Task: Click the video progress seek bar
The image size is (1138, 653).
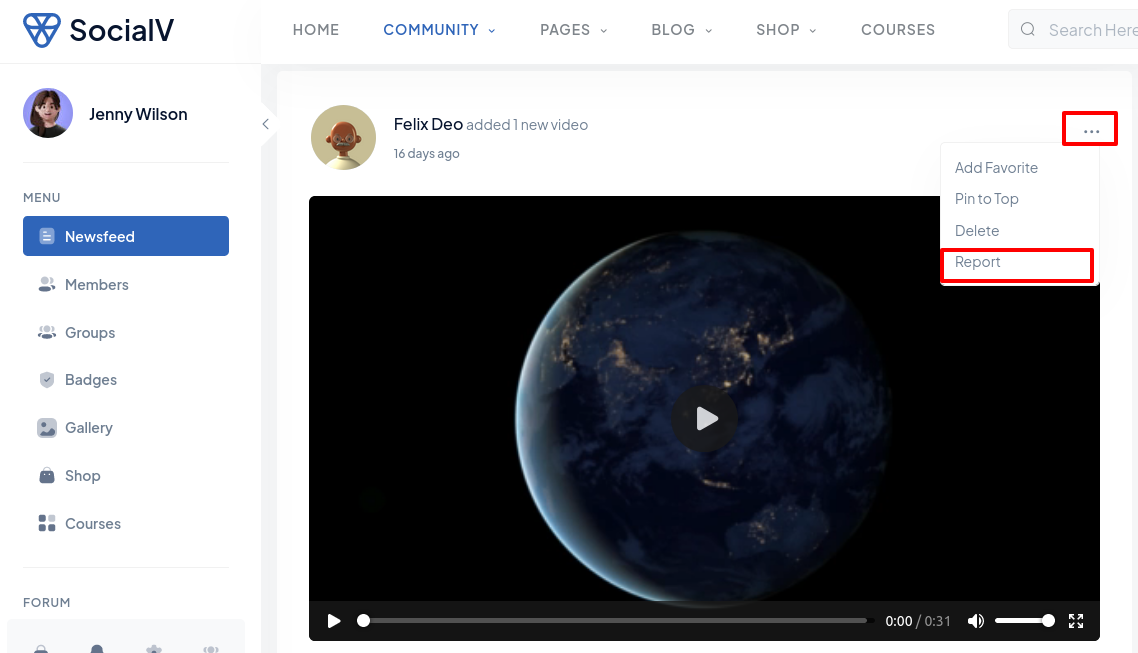Action: pos(615,621)
